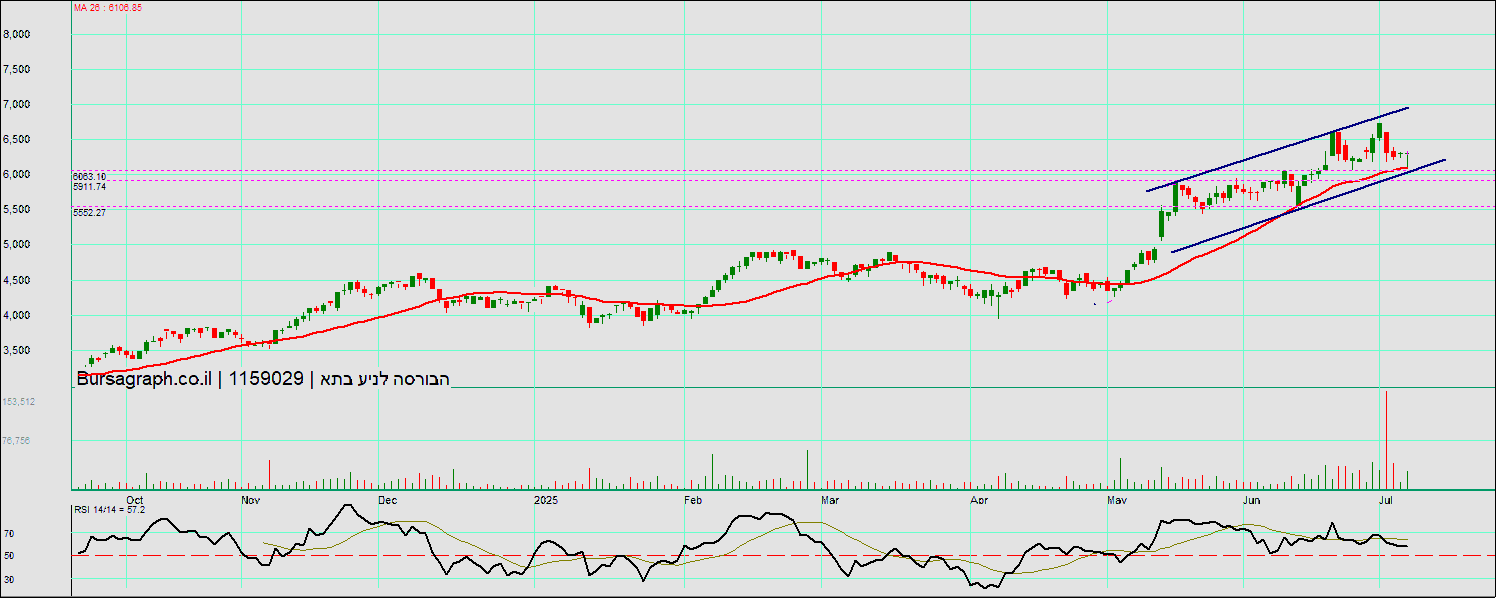This screenshot has width=1496, height=598.
Task: Select the Jul month marker on time axis
Action: tap(1386, 498)
